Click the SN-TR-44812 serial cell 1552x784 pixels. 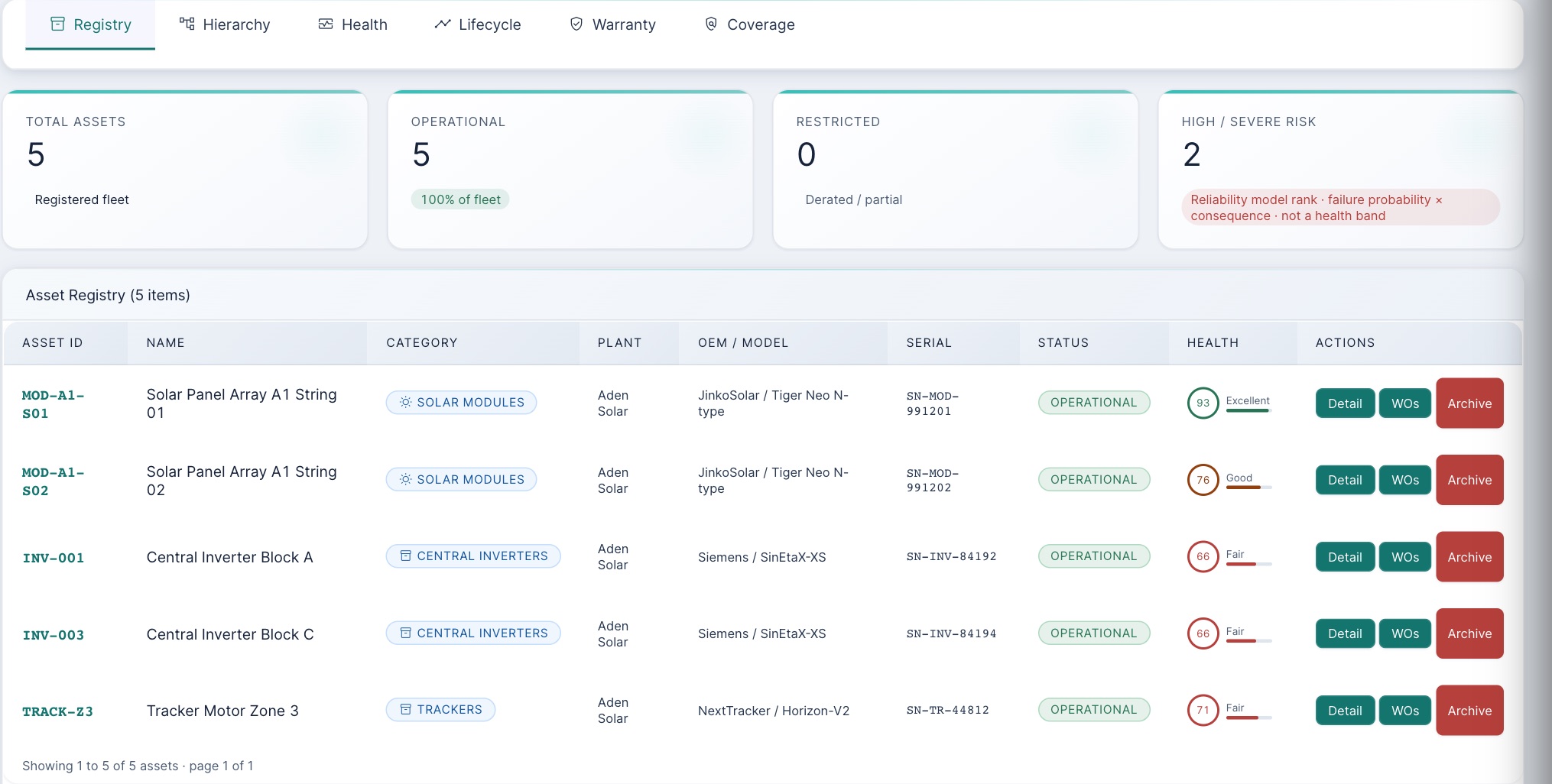click(947, 710)
